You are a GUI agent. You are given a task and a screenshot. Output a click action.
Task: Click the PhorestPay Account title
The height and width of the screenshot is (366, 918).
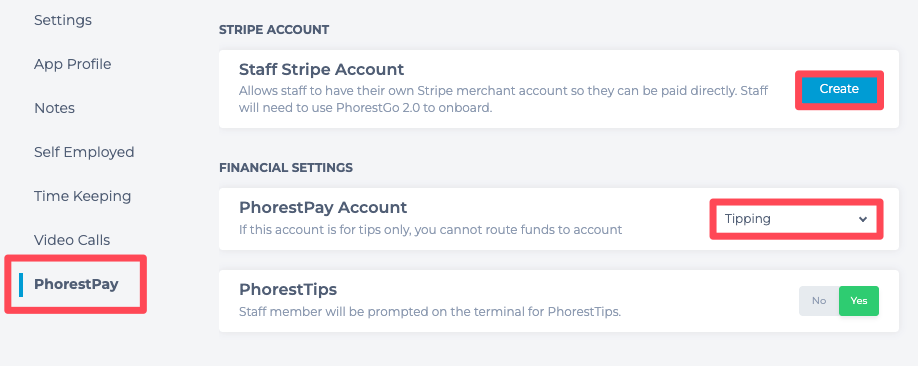(323, 207)
